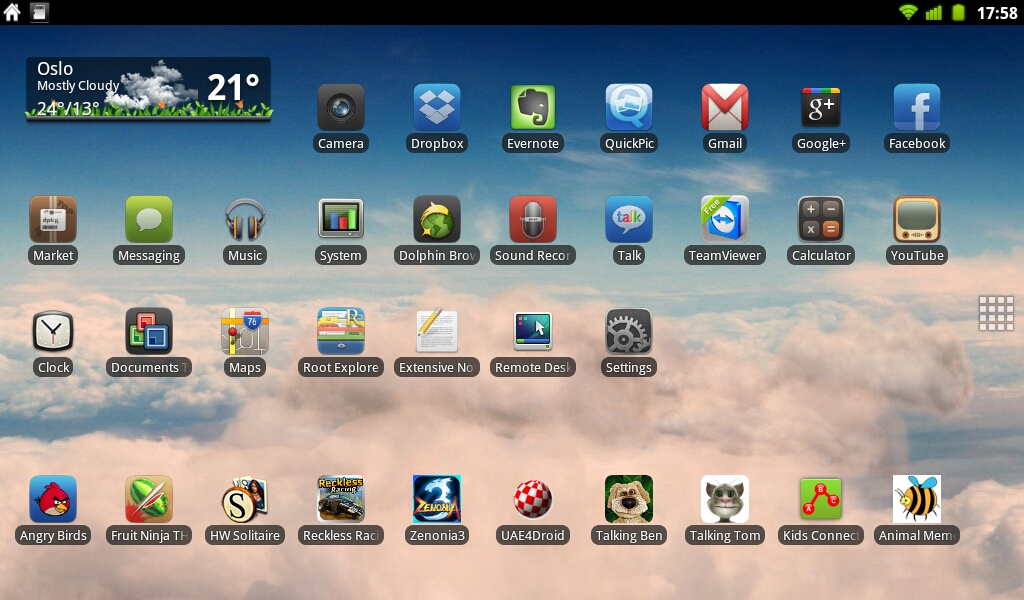The image size is (1024, 600).
Task: Tap the 21° temperature reading
Action: (233, 87)
